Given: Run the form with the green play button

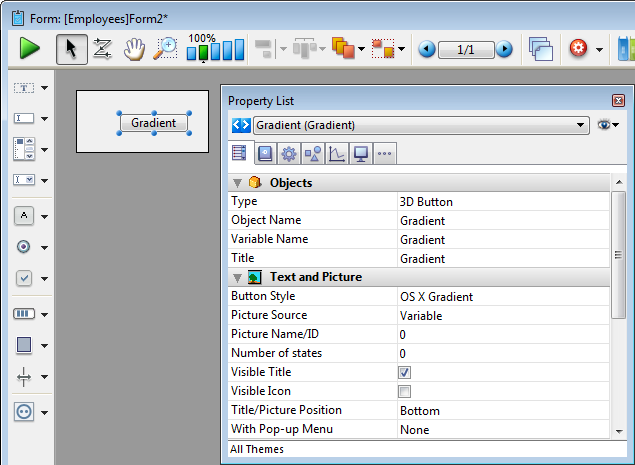Looking at the screenshot, I should coord(30,49).
